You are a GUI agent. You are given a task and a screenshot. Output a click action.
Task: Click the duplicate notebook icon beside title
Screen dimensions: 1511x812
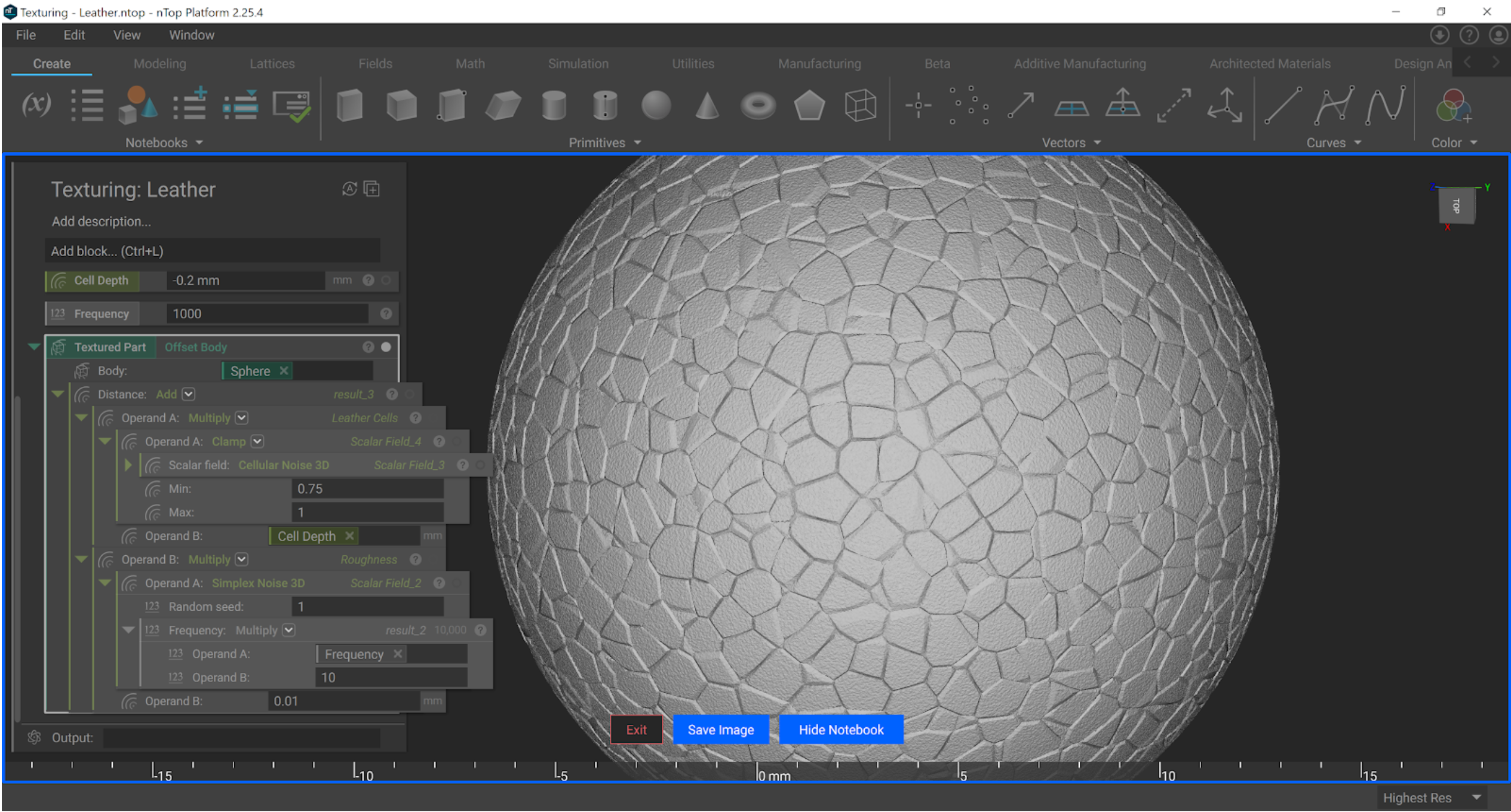[x=371, y=189]
